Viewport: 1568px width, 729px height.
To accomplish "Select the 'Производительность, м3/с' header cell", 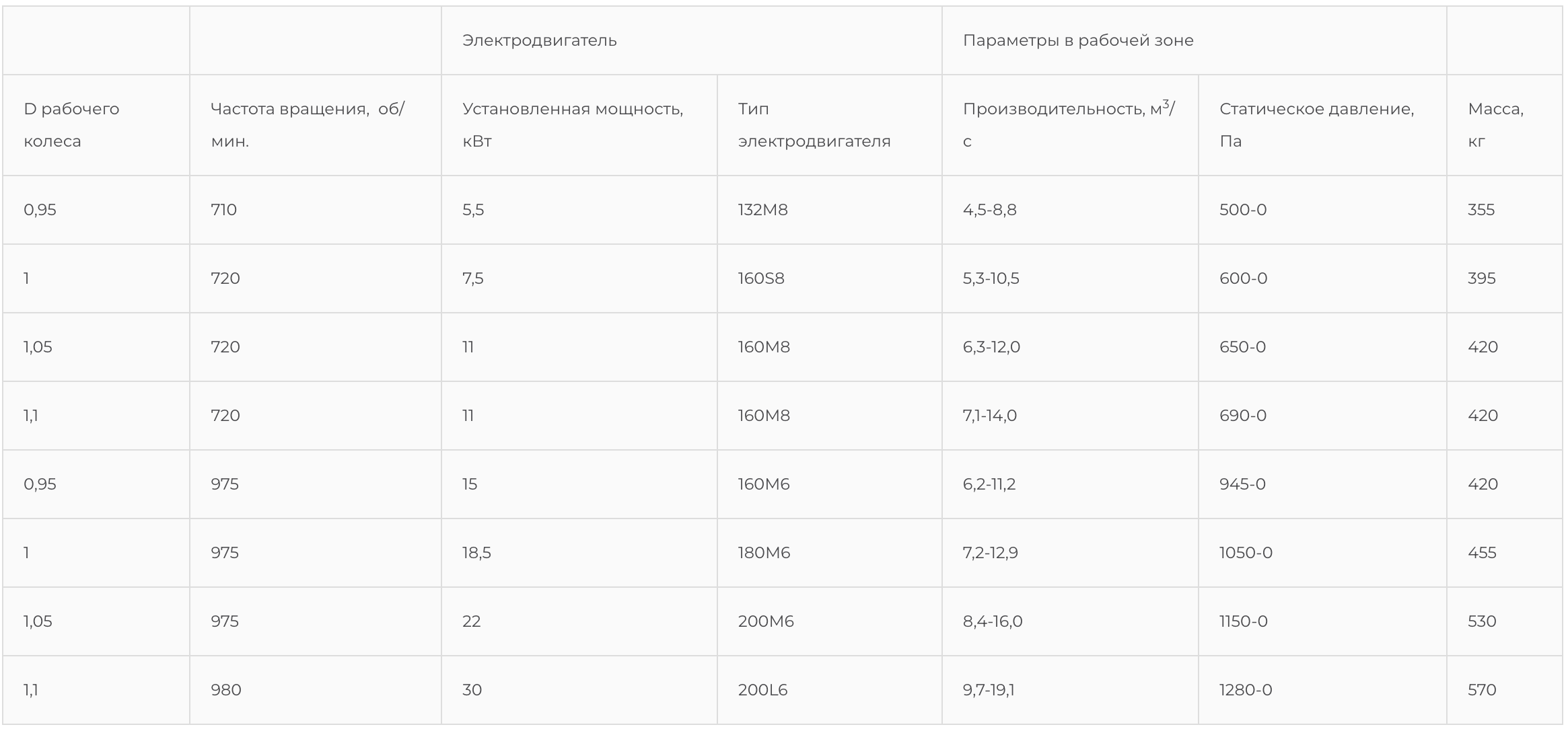I will click(x=1068, y=125).
